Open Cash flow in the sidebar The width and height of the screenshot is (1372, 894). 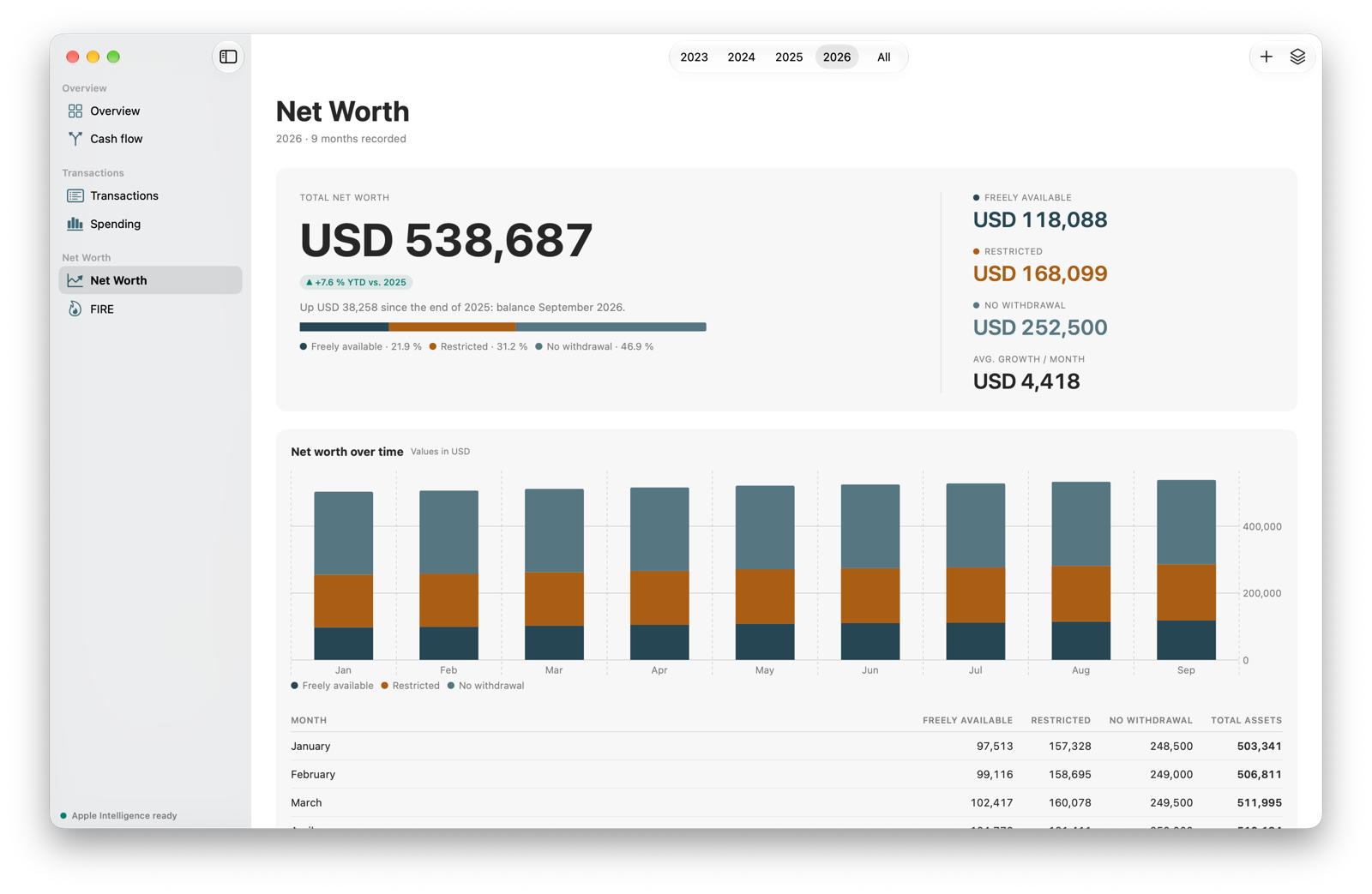(x=150, y=139)
